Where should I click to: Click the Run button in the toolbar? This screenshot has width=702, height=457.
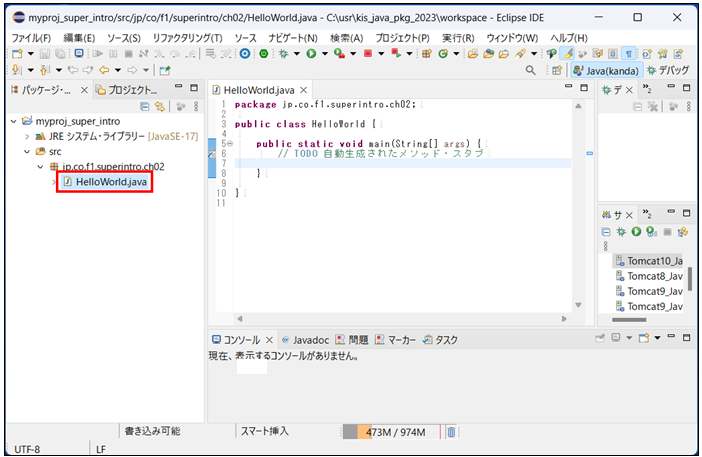coord(311,53)
